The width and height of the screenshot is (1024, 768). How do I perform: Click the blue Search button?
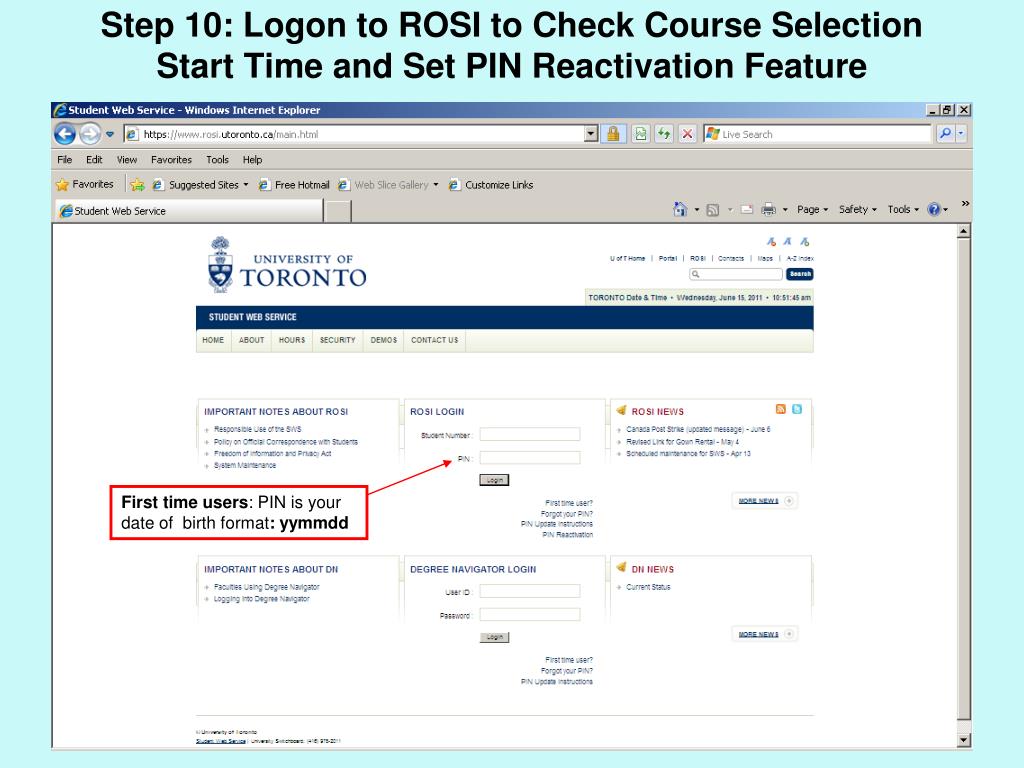coord(800,274)
